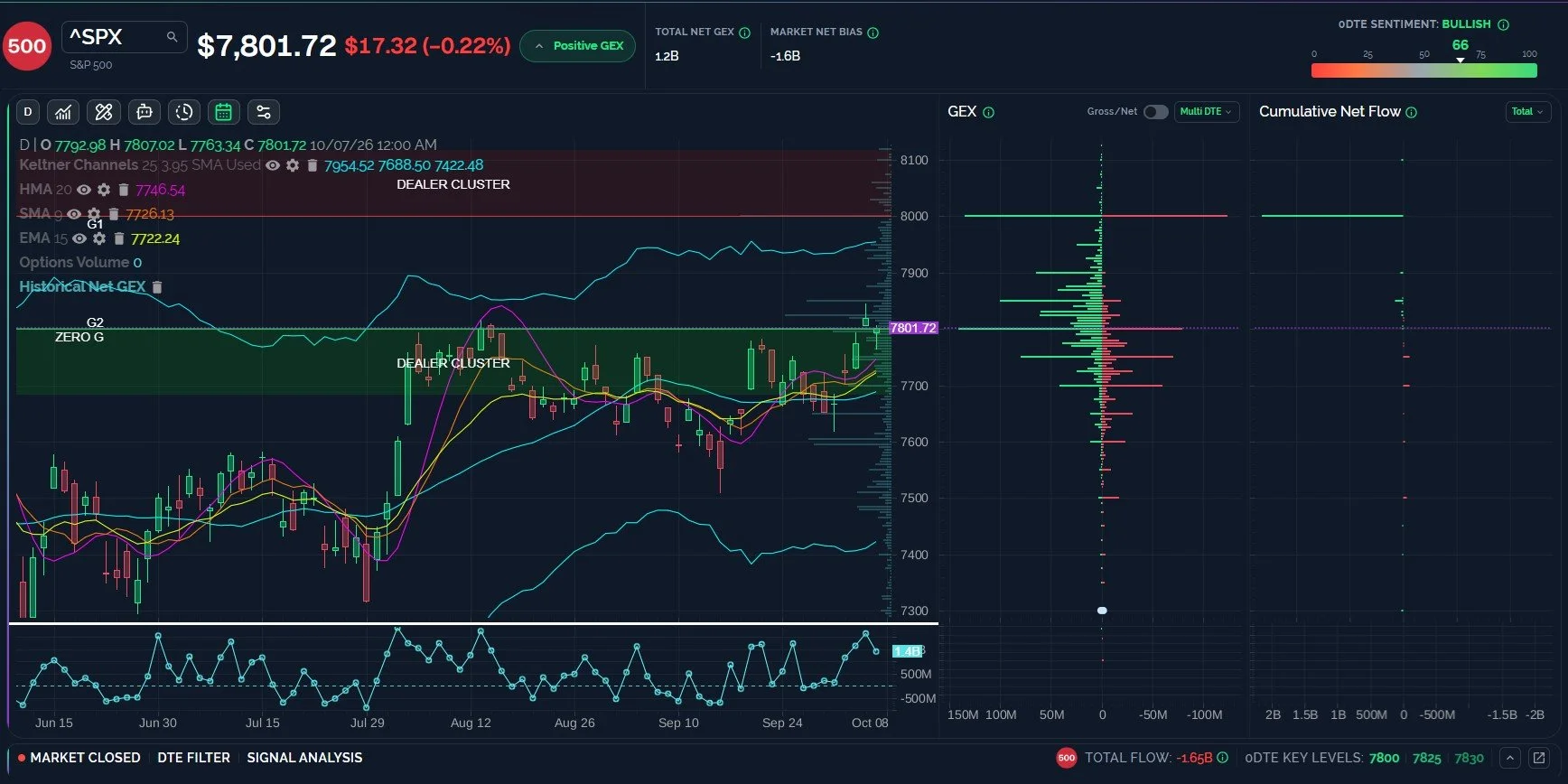The height and width of the screenshot is (784, 1568).
Task: Toggle SMA 9 visibility eye
Action: (x=74, y=214)
